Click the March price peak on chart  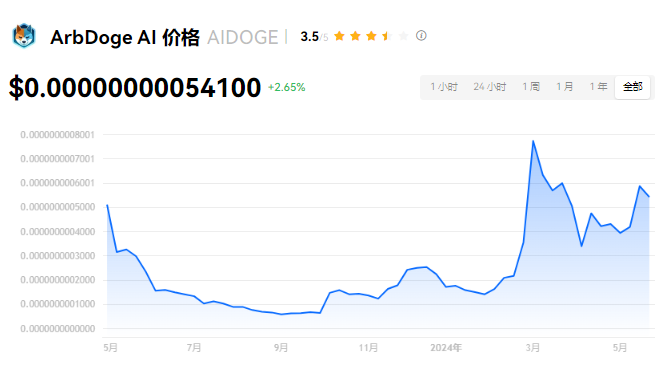[533, 141]
